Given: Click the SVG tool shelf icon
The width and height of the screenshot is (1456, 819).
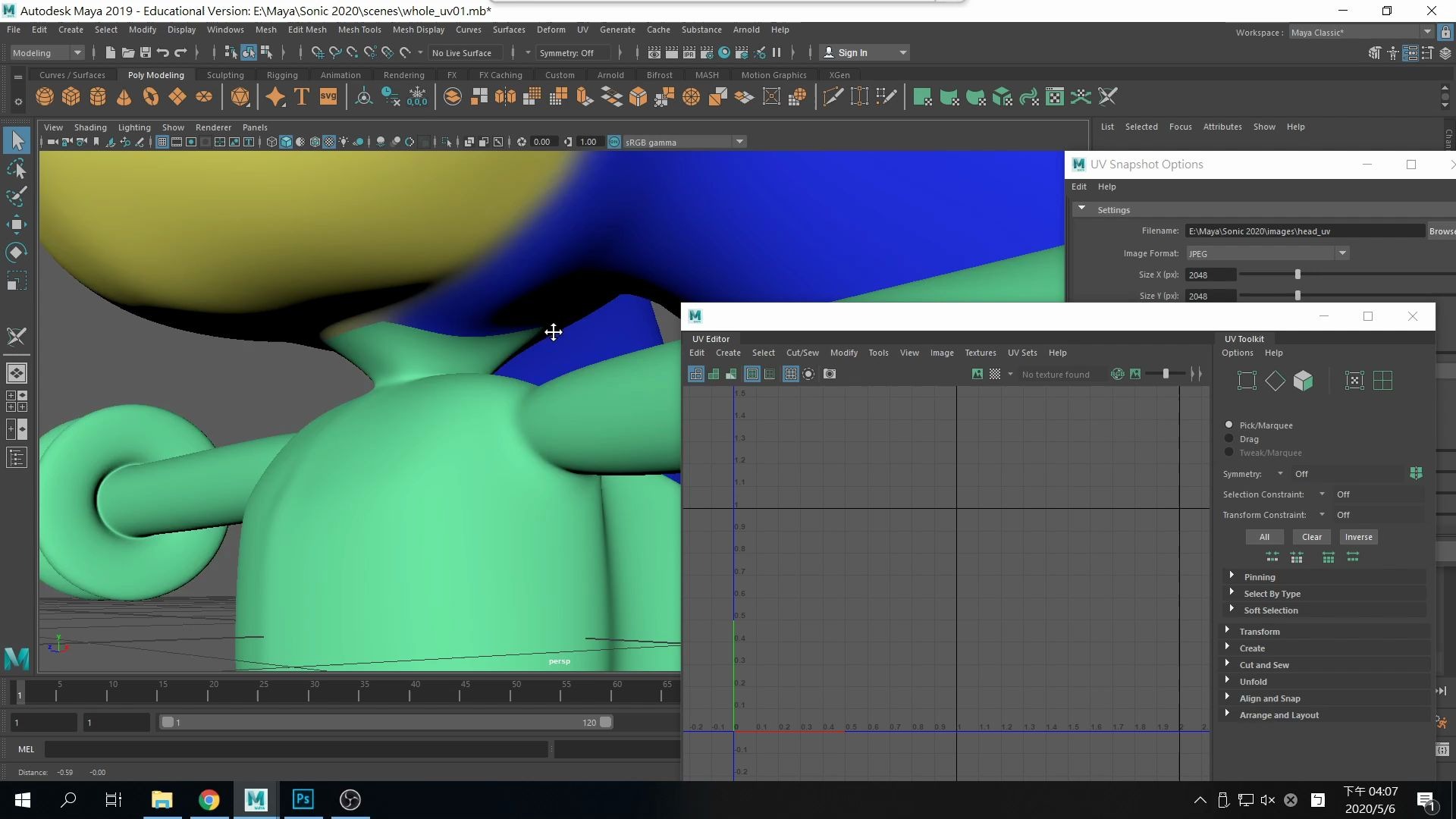Looking at the screenshot, I should pos(328,97).
